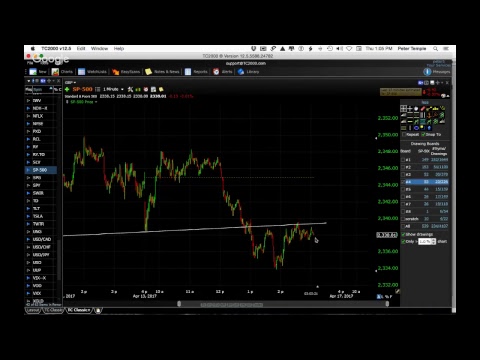This screenshot has height=360, width=480.
Task: Click the percent threshold stepper arrows
Action: point(433,241)
